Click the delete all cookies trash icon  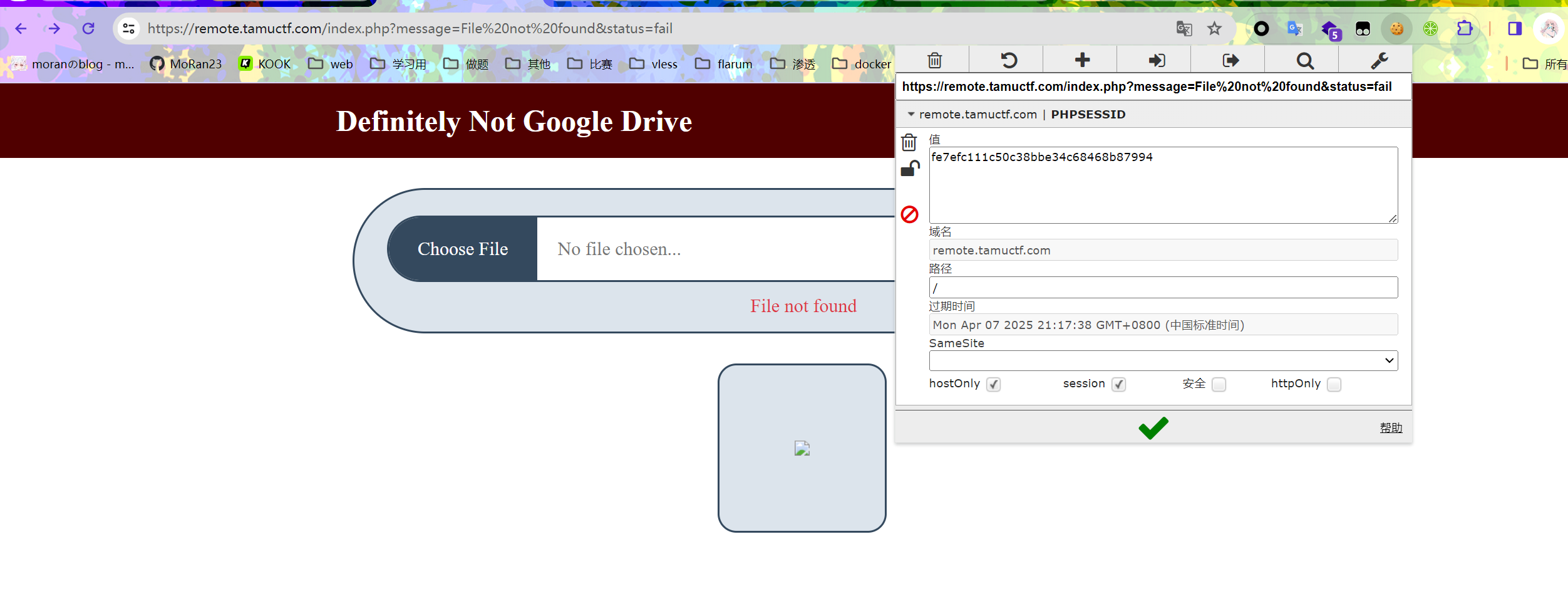click(x=934, y=60)
